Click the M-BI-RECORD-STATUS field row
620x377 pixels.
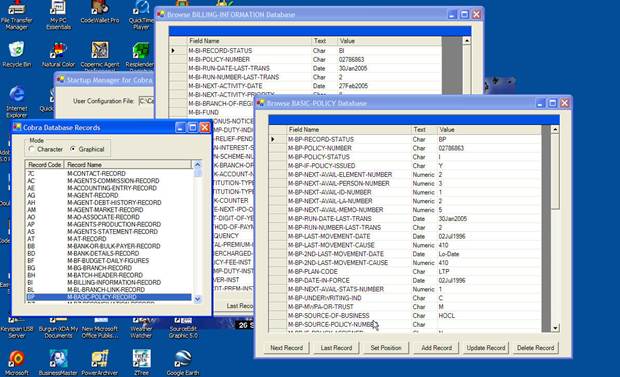[x=305, y=51]
